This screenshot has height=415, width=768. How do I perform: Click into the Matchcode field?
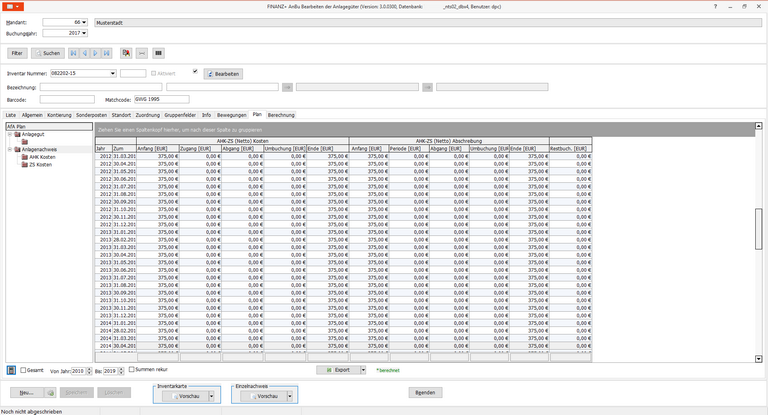pyautogui.click(x=162, y=99)
